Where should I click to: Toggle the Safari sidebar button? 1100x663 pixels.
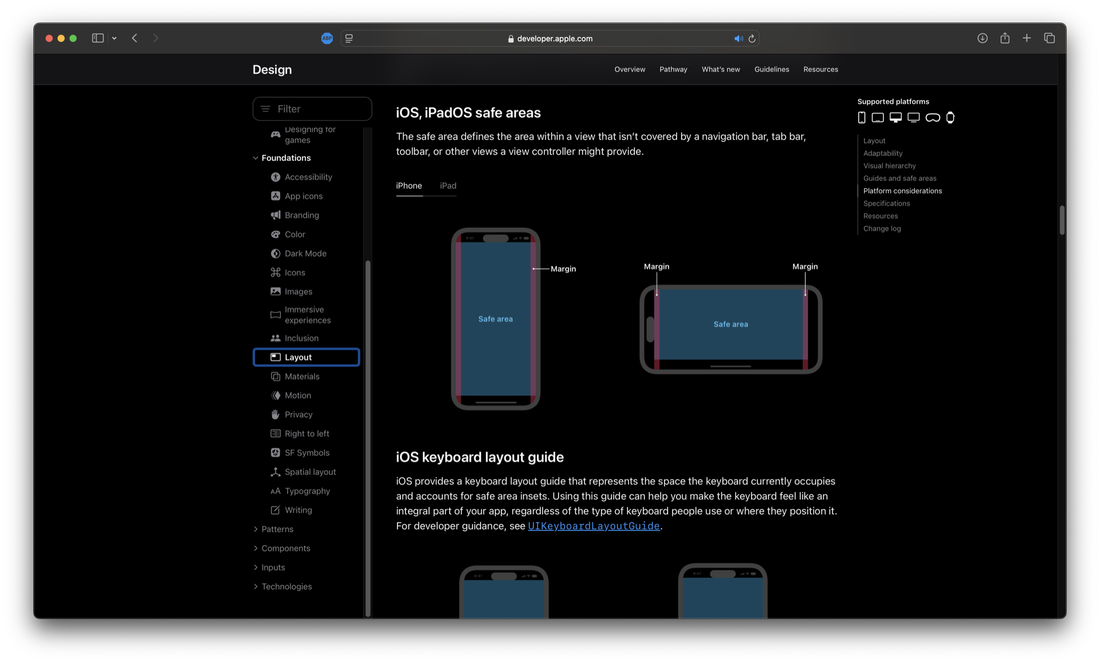click(98, 38)
